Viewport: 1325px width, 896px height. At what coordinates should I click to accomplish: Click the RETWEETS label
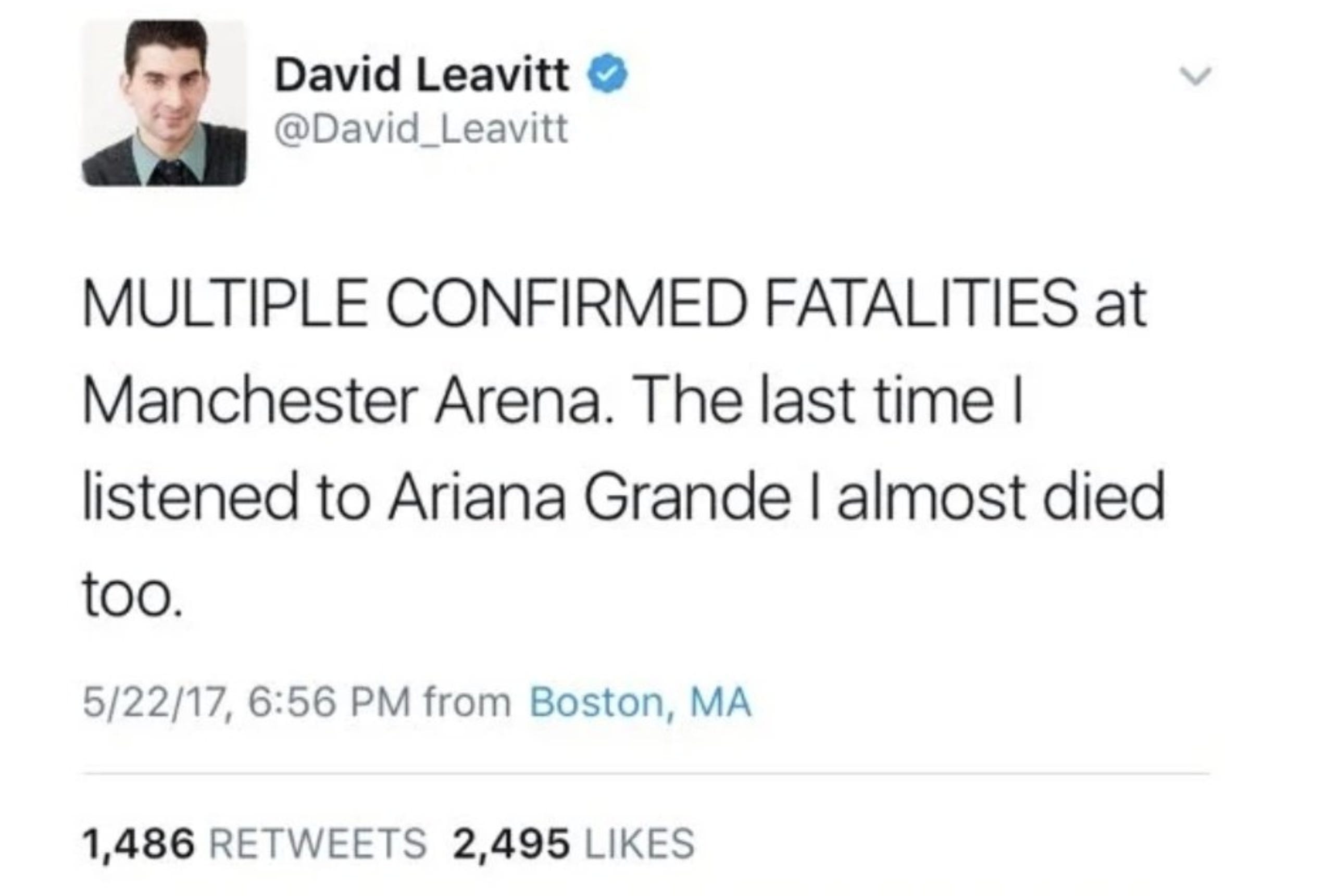click(318, 844)
